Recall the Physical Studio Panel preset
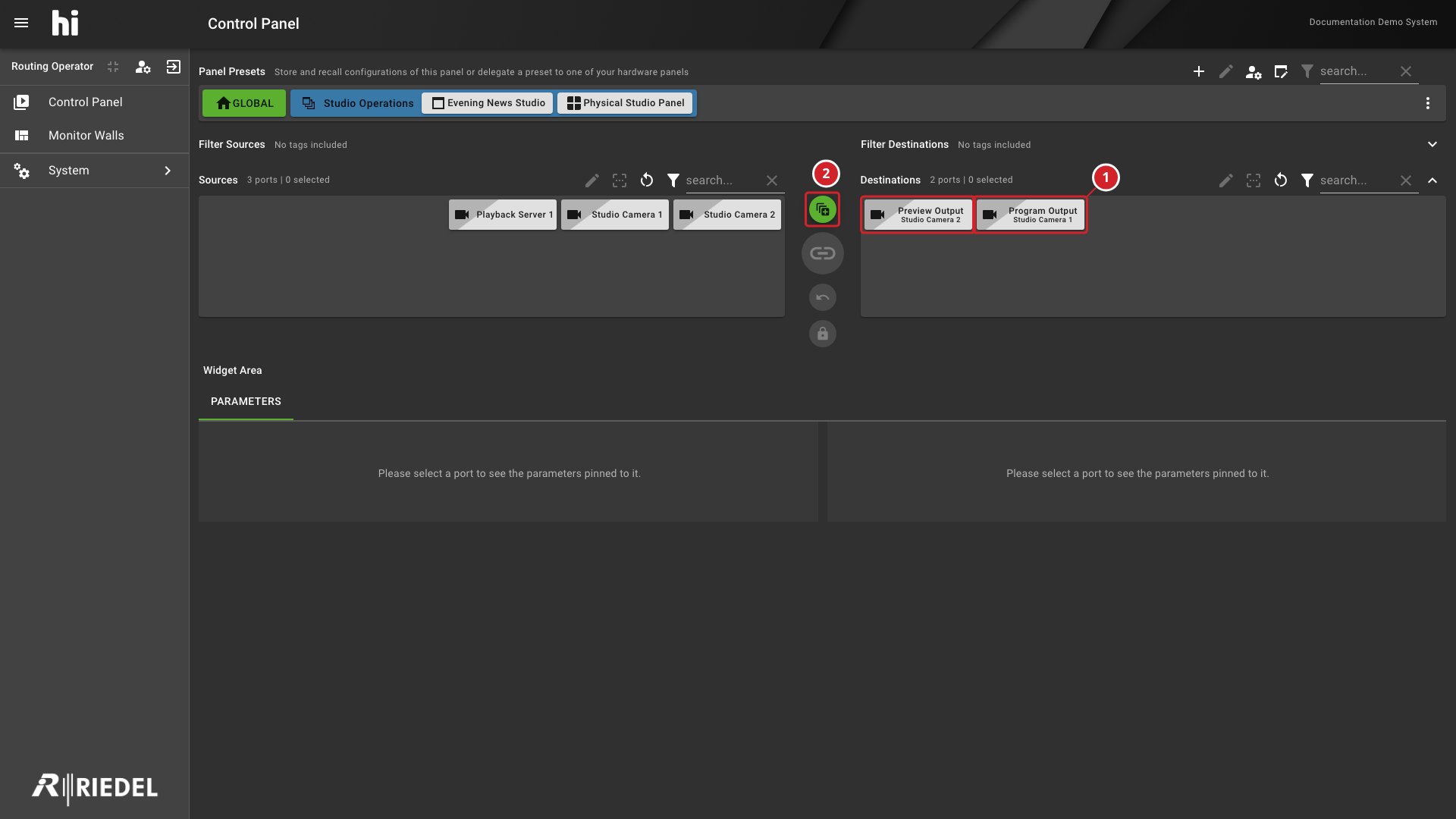The width and height of the screenshot is (1456, 819). click(x=626, y=103)
